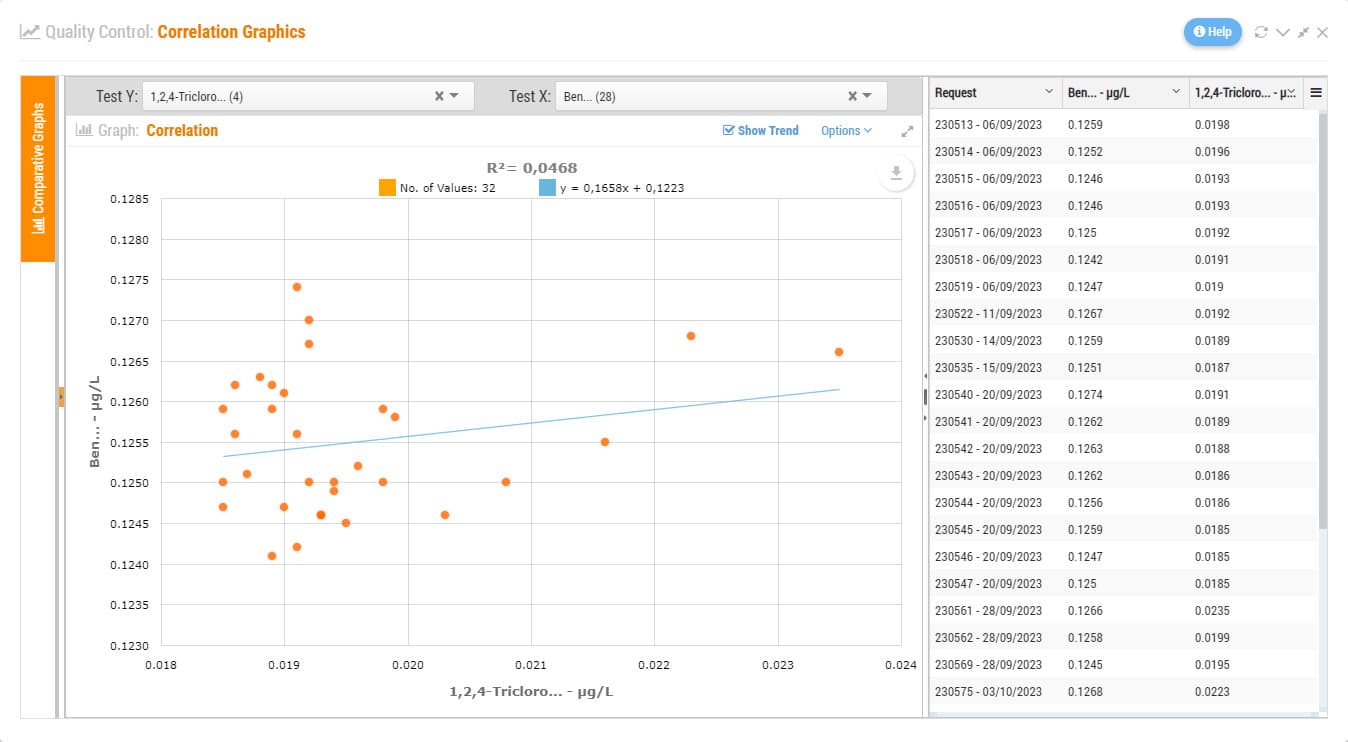Select row 230514 - 06/09/2023
The width and height of the screenshot is (1348, 742).
click(x=1123, y=152)
